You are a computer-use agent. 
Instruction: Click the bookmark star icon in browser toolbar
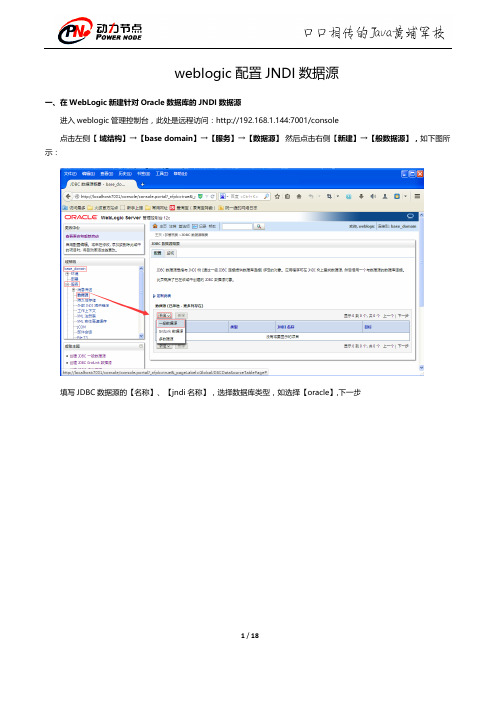tap(277, 197)
